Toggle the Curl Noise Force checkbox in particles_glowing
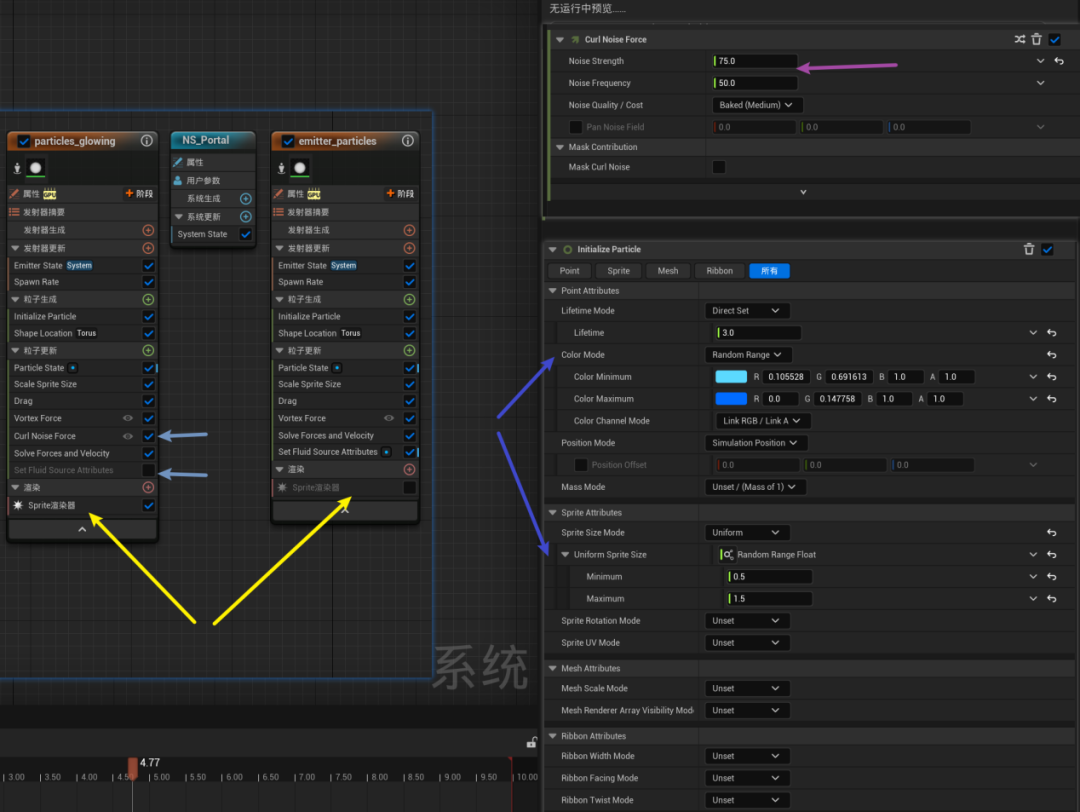The height and width of the screenshot is (812, 1080). 149,436
